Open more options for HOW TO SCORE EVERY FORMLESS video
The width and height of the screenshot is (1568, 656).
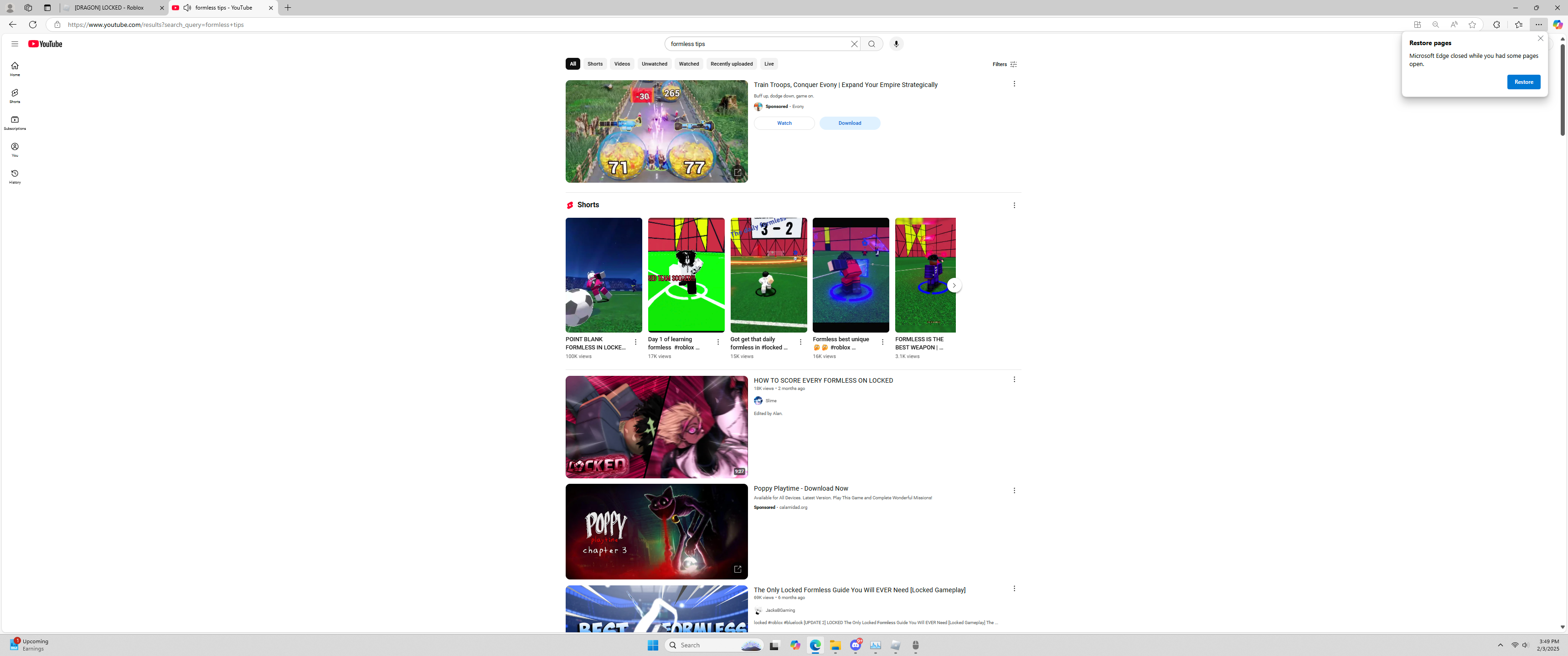point(1014,380)
